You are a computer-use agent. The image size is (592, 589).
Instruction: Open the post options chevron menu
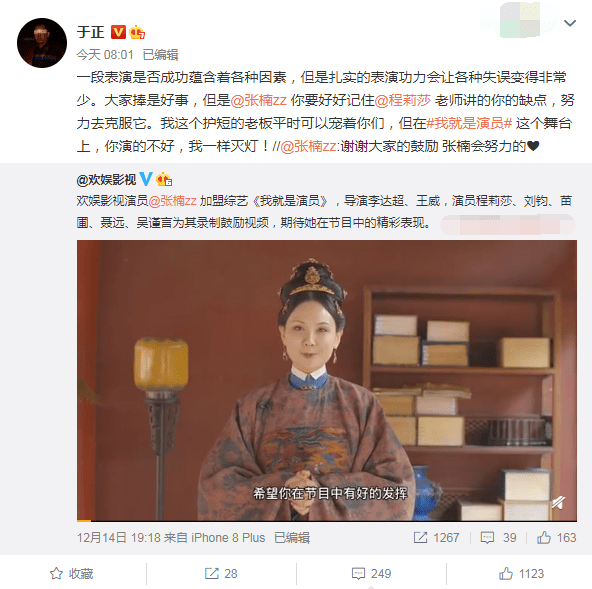click(569, 23)
